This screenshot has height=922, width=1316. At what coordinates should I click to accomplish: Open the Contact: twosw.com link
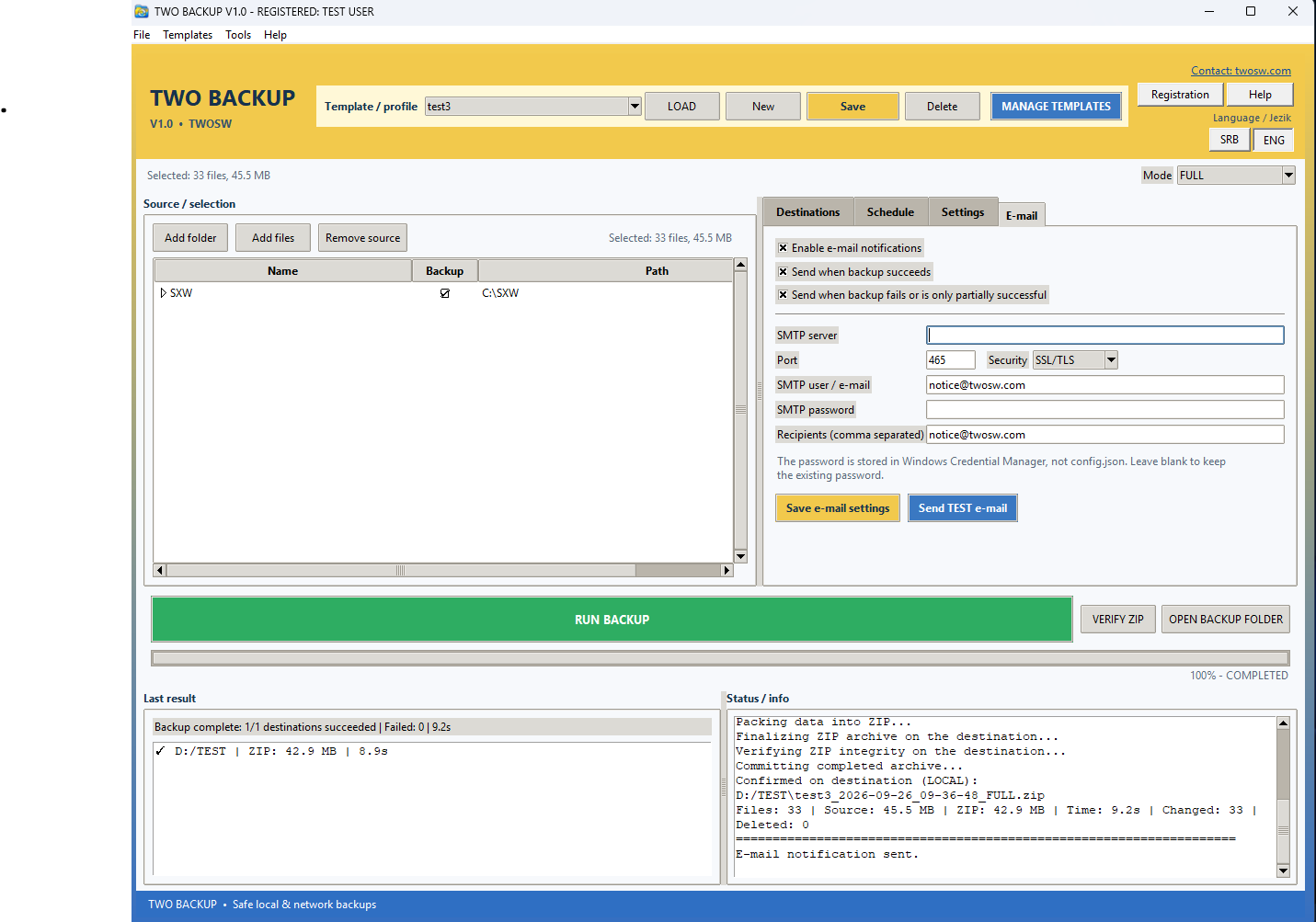(x=1241, y=71)
